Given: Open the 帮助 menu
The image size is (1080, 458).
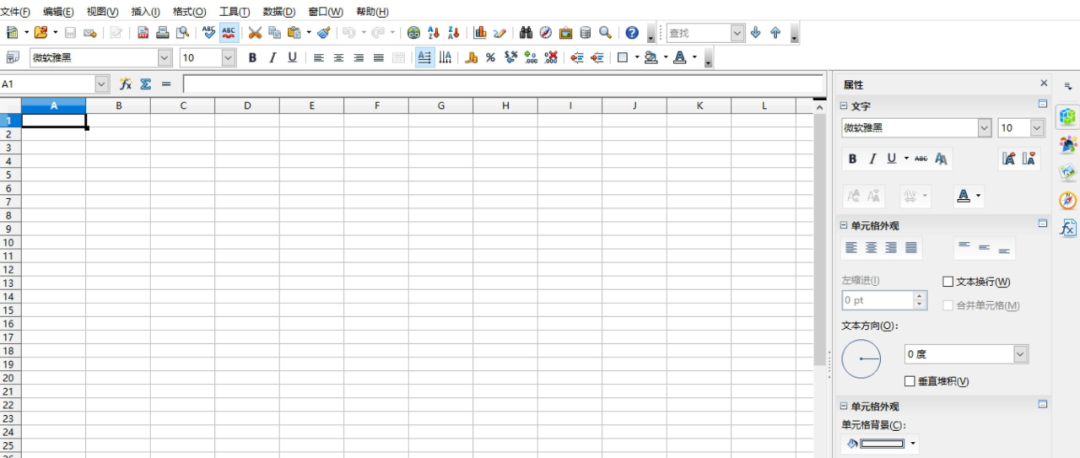Looking at the screenshot, I should (373, 12).
